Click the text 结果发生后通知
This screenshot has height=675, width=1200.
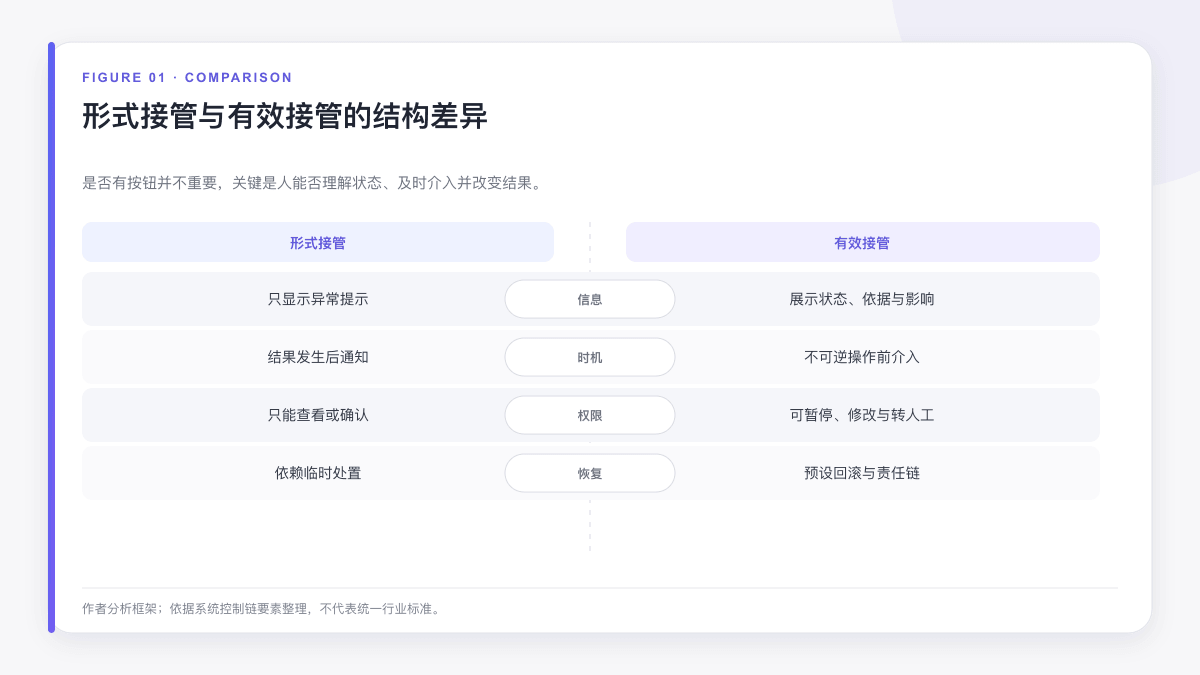click(318, 357)
